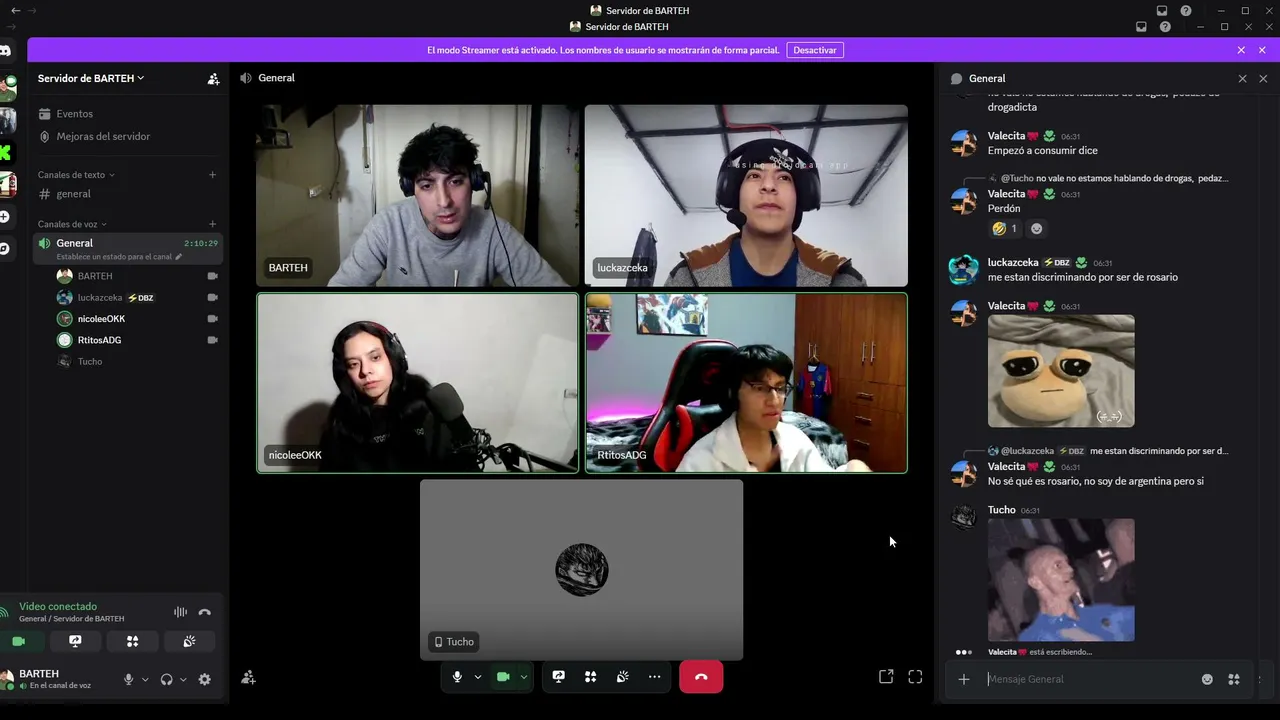This screenshot has height=720, width=1280.
Task: Collapse the Canales de texto category
Action: [x=76, y=175]
